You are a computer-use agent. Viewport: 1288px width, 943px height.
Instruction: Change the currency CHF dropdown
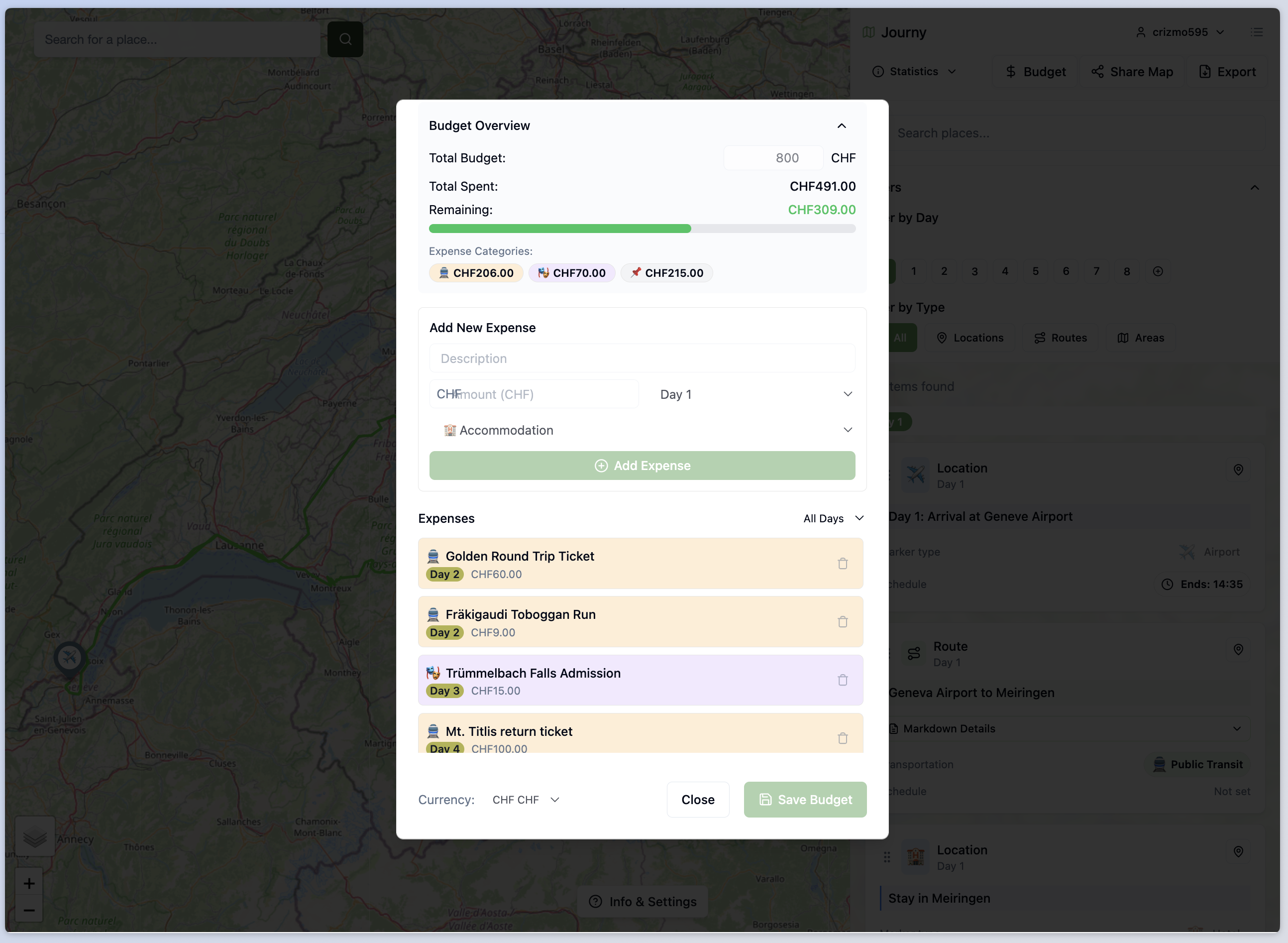[x=526, y=800]
